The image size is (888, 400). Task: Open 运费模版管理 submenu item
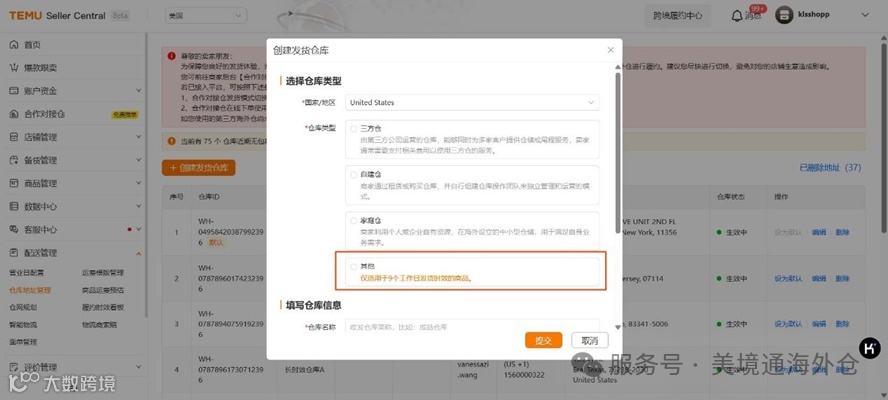(103, 273)
